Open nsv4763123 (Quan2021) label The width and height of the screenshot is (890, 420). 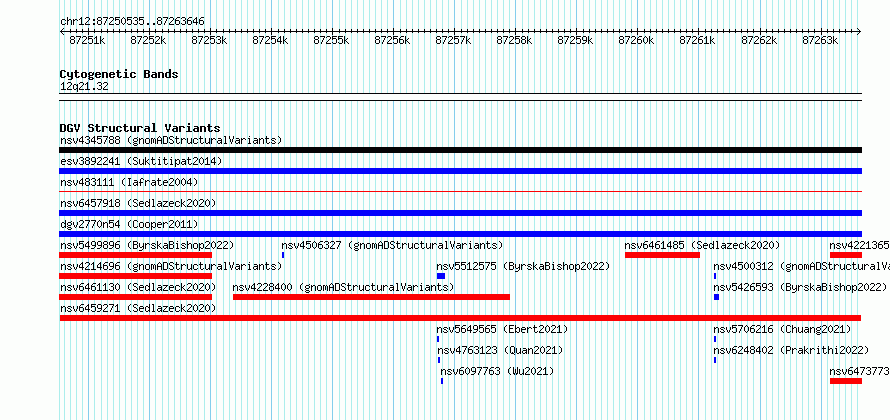click(x=500, y=350)
